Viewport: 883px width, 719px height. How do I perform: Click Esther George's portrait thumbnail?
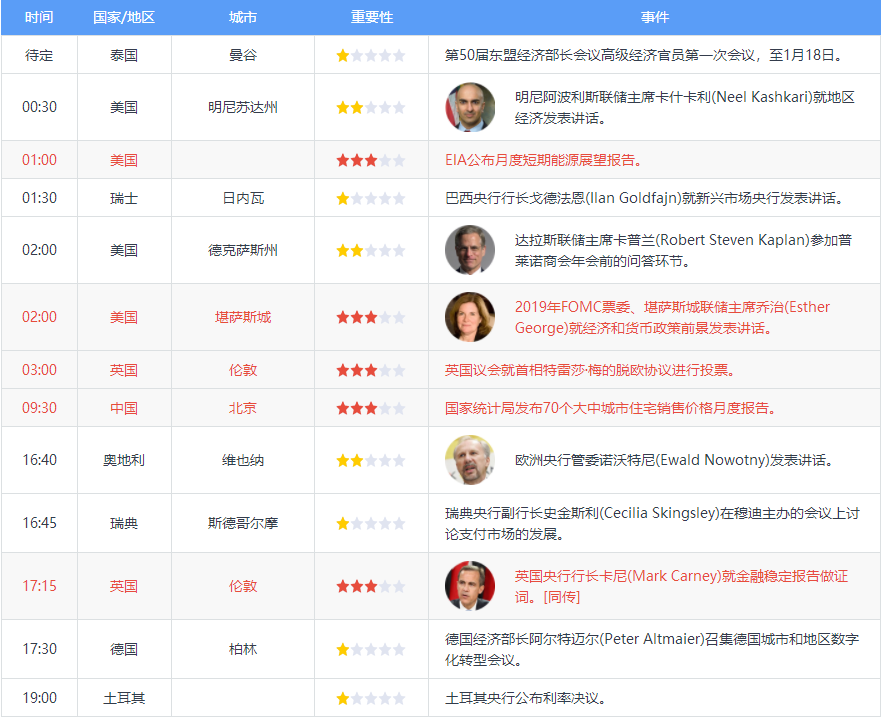[470, 317]
